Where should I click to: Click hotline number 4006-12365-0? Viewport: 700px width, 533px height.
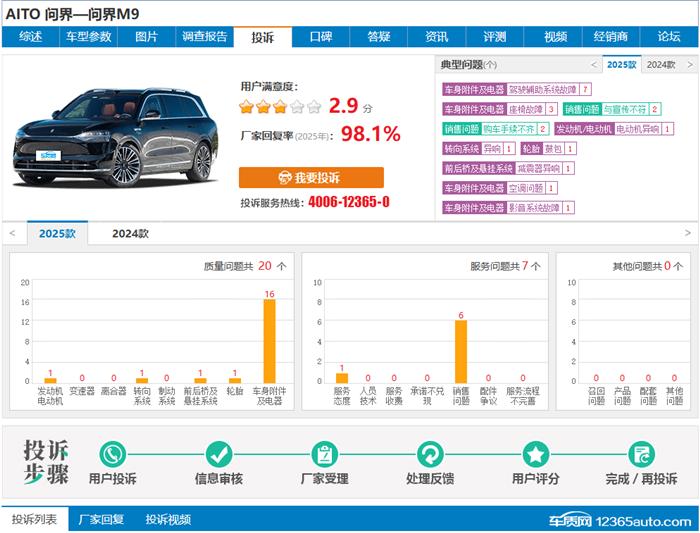[349, 202]
